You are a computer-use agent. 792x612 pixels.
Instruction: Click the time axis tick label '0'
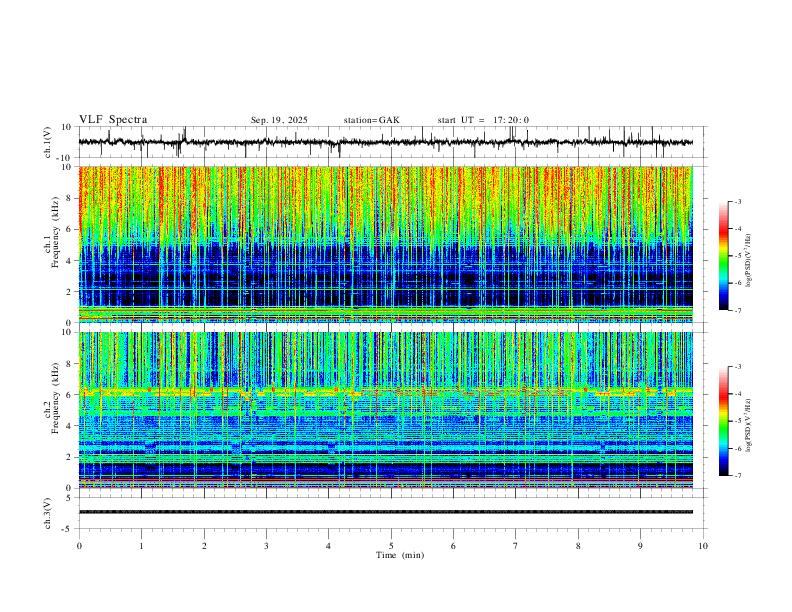[x=79, y=546]
